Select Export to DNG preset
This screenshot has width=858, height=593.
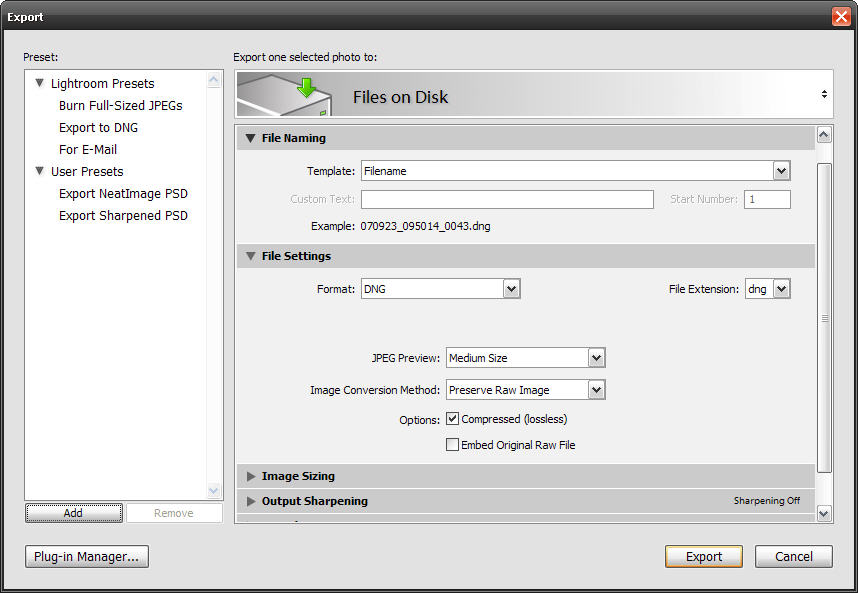[x=98, y=127]
